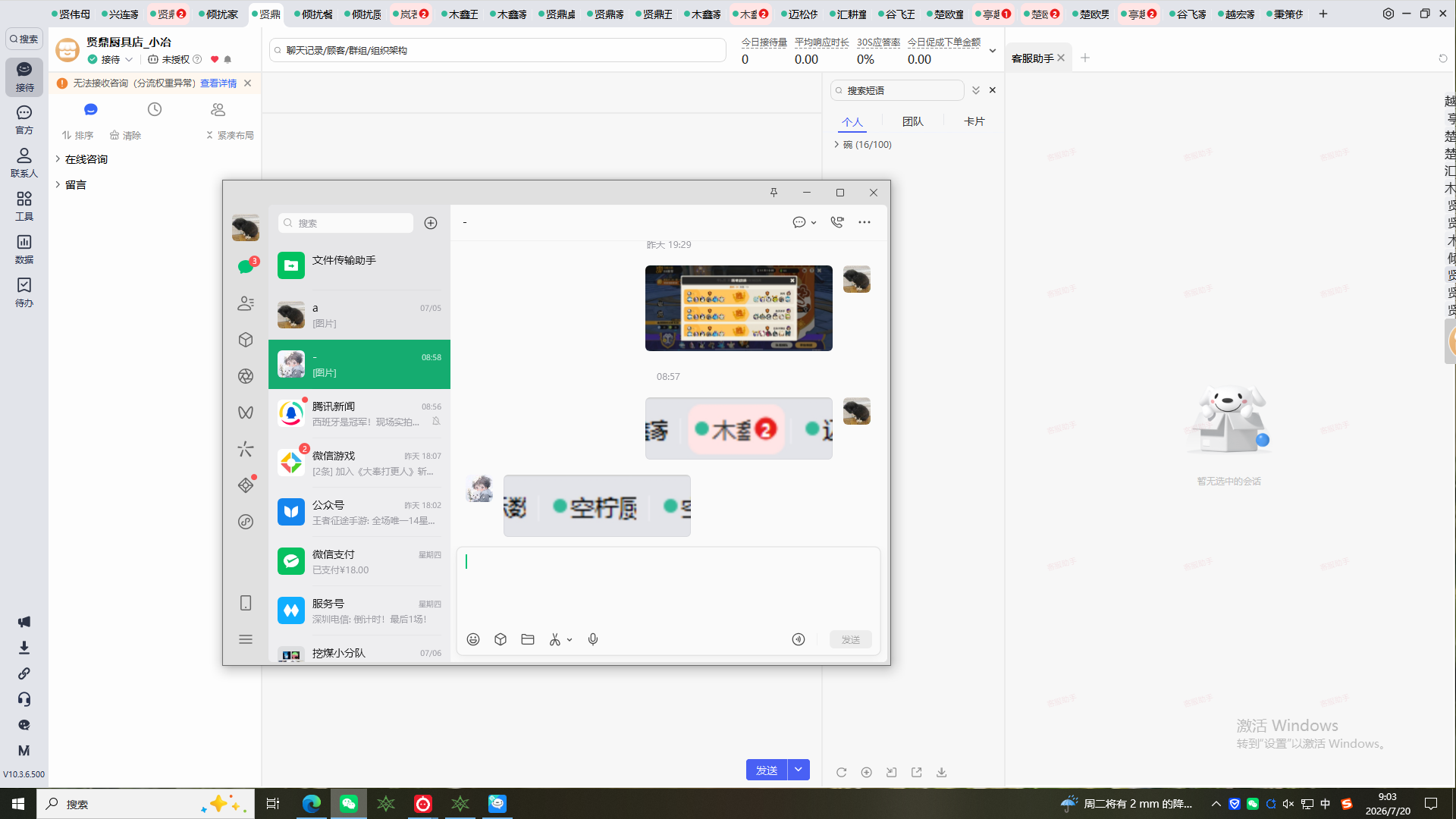Switch to the 迈松伟 store tab
Screen dimensions: 1456x819
(800, 14)
